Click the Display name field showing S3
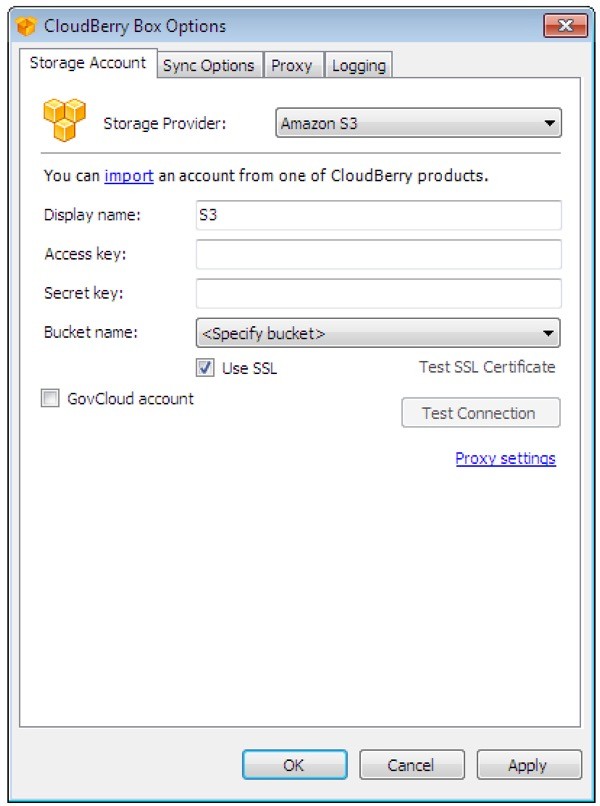The width and height of the screenshot is (600, 806). click(x=380, y=213)
